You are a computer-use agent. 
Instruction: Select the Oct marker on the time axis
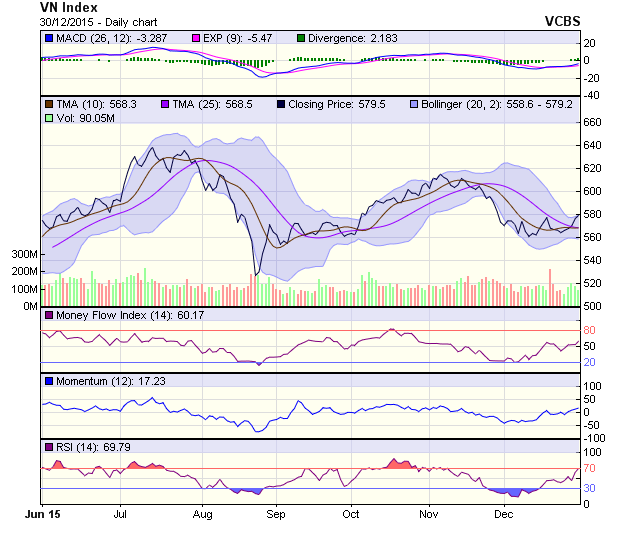[x=350, y=514]
